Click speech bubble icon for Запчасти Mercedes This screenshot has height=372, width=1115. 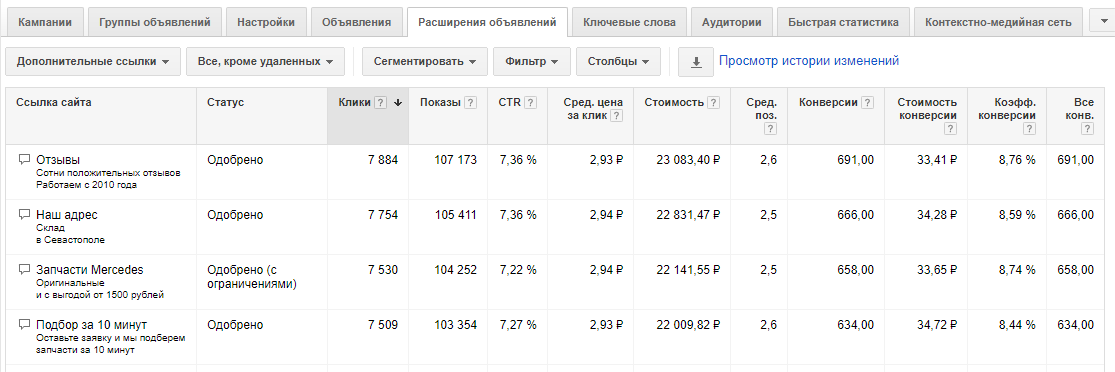[x=23, y=270]
